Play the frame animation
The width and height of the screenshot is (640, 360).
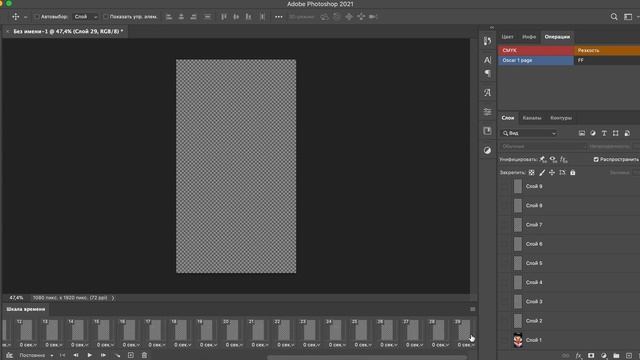point(89,355)
